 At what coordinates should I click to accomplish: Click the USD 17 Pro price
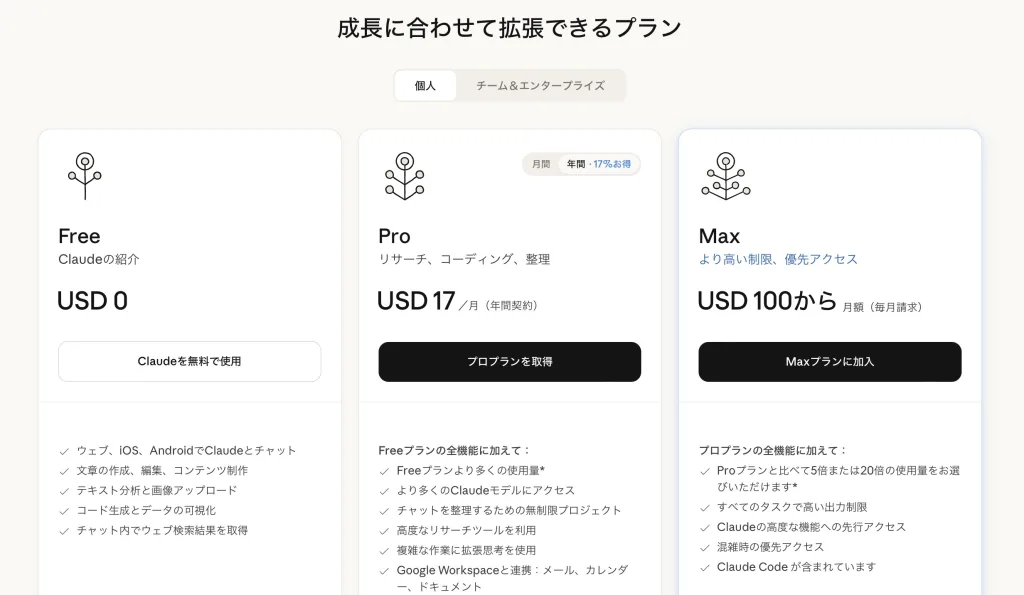click(x=416, y=301)
